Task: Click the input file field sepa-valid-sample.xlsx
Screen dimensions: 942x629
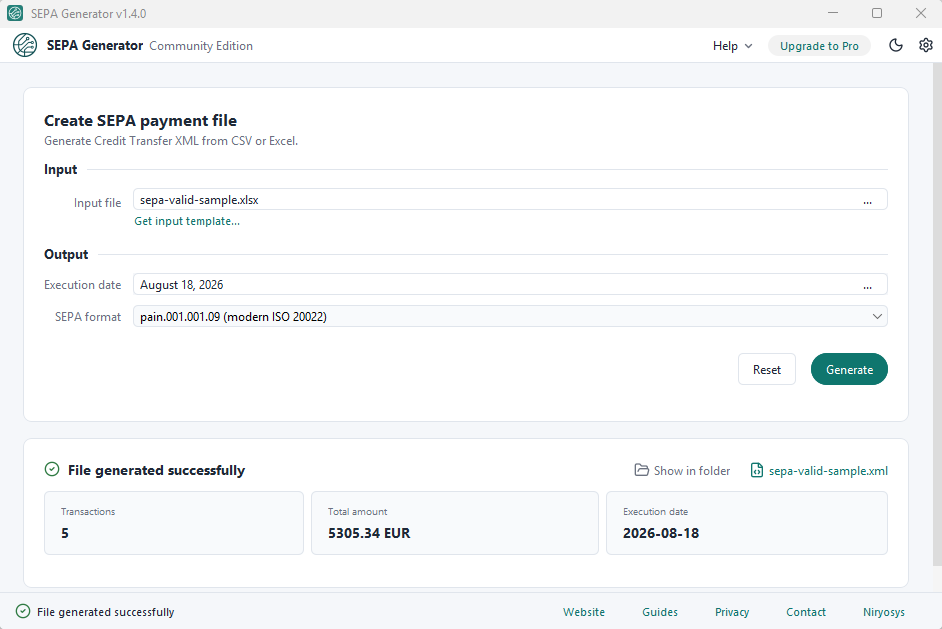Action: click(x=510, y=199)
